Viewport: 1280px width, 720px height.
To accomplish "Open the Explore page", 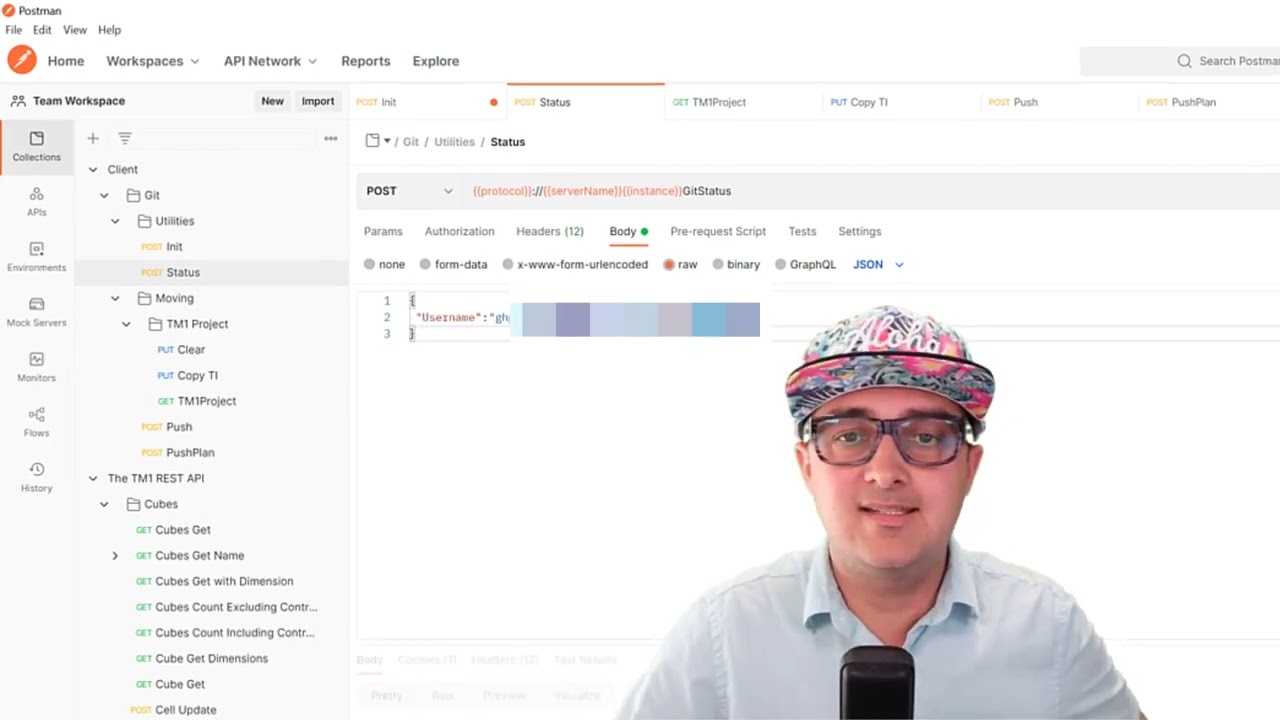I will tap(436, 61).
